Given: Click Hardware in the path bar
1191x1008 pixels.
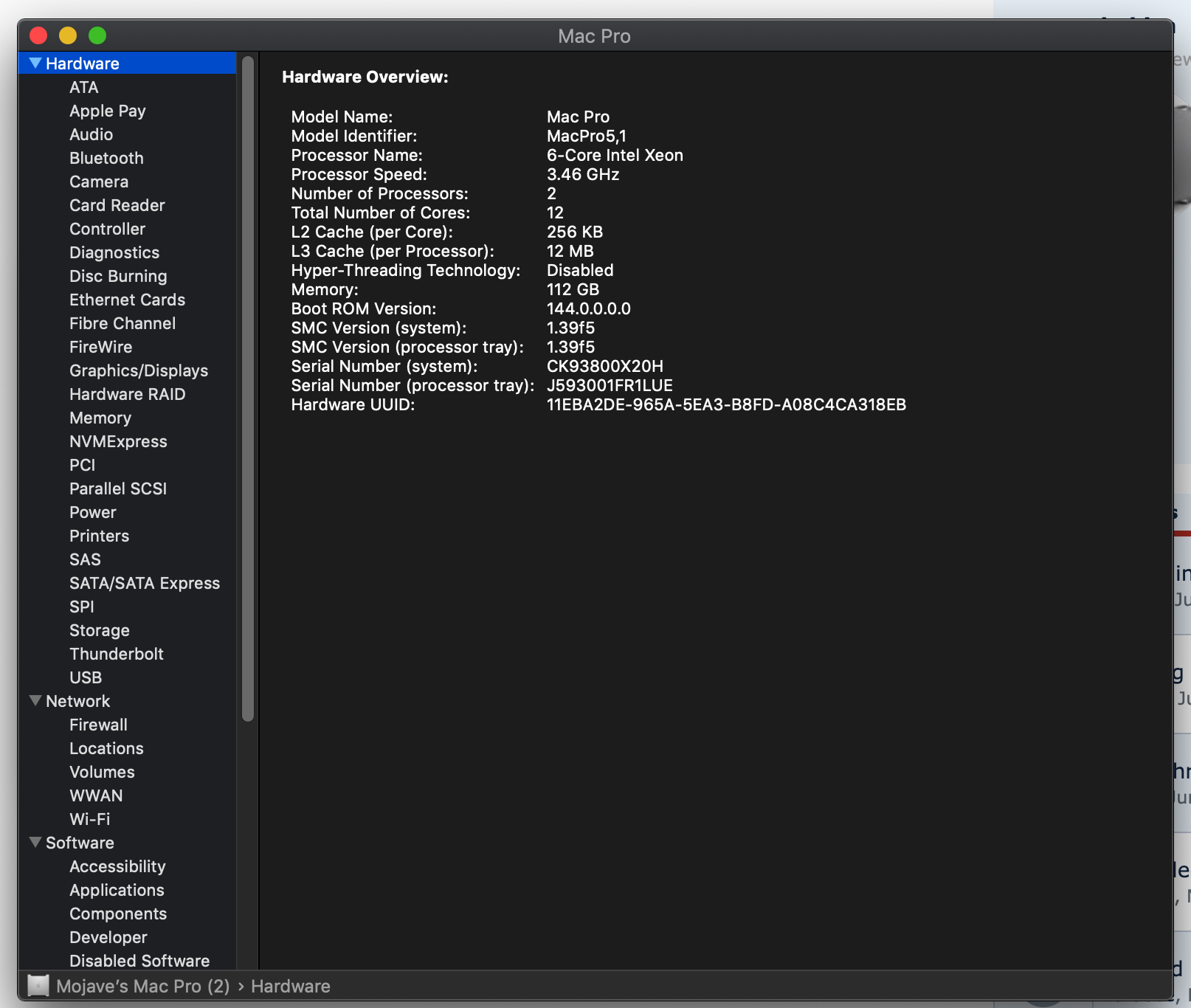Looking at the screenshot, I should coord(291,986).
